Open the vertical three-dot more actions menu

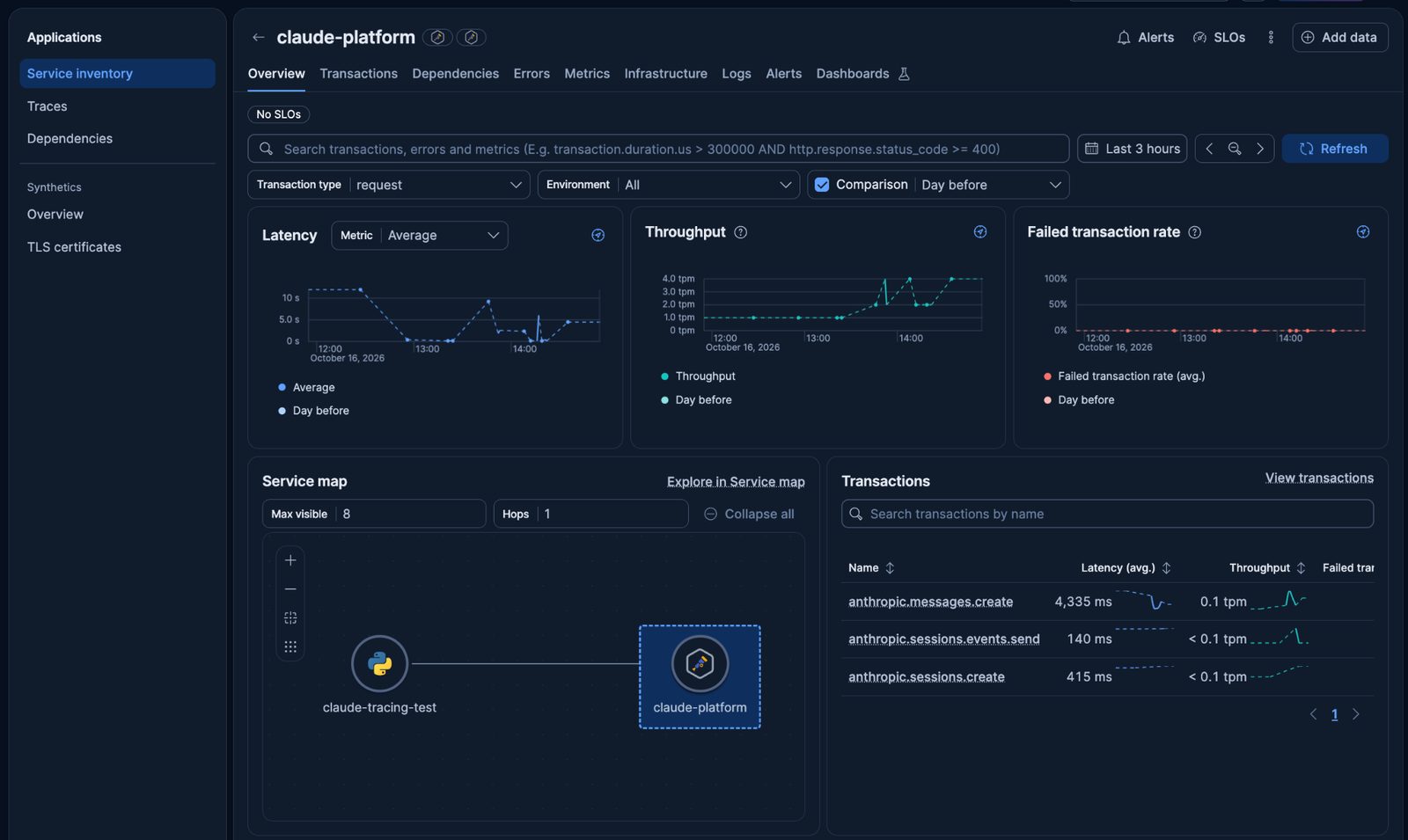click(1271, 37)
